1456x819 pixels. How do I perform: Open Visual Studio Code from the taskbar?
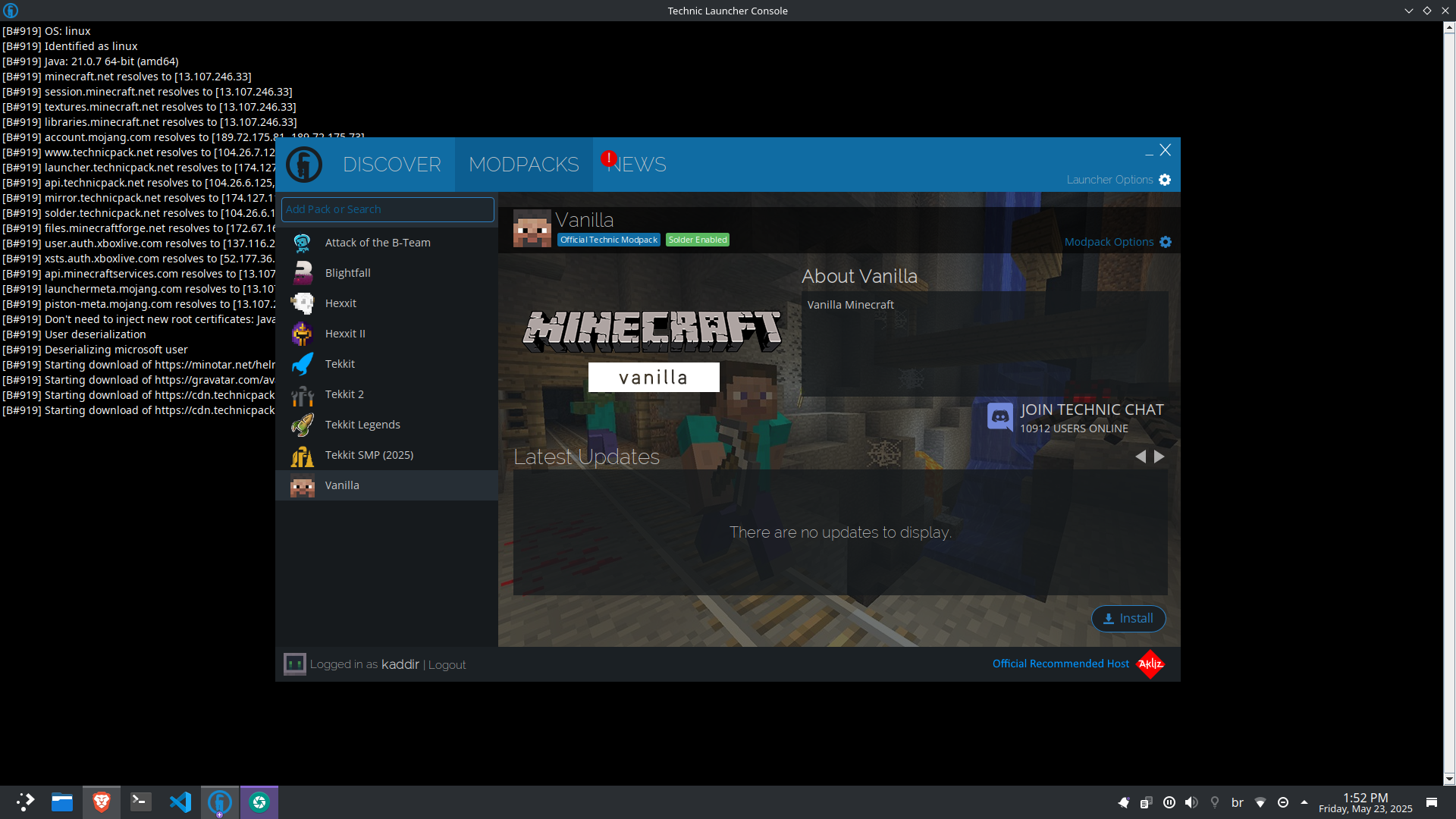[x=180, y=802]
